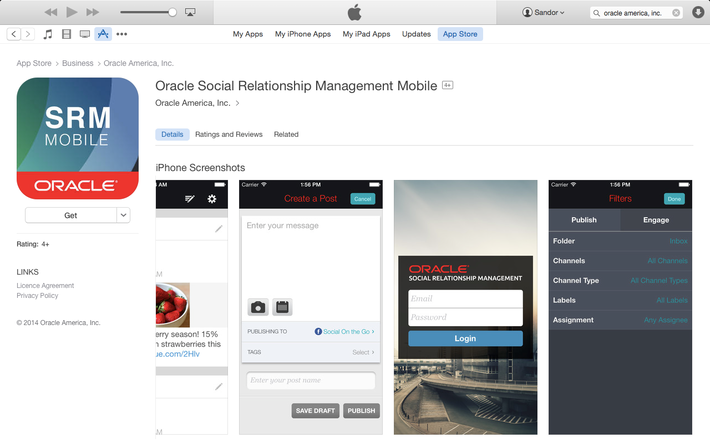This screenshot has width=710, height=443.
Task: Open the My iPhone Apps tab
Action: [x=303, y=34]
